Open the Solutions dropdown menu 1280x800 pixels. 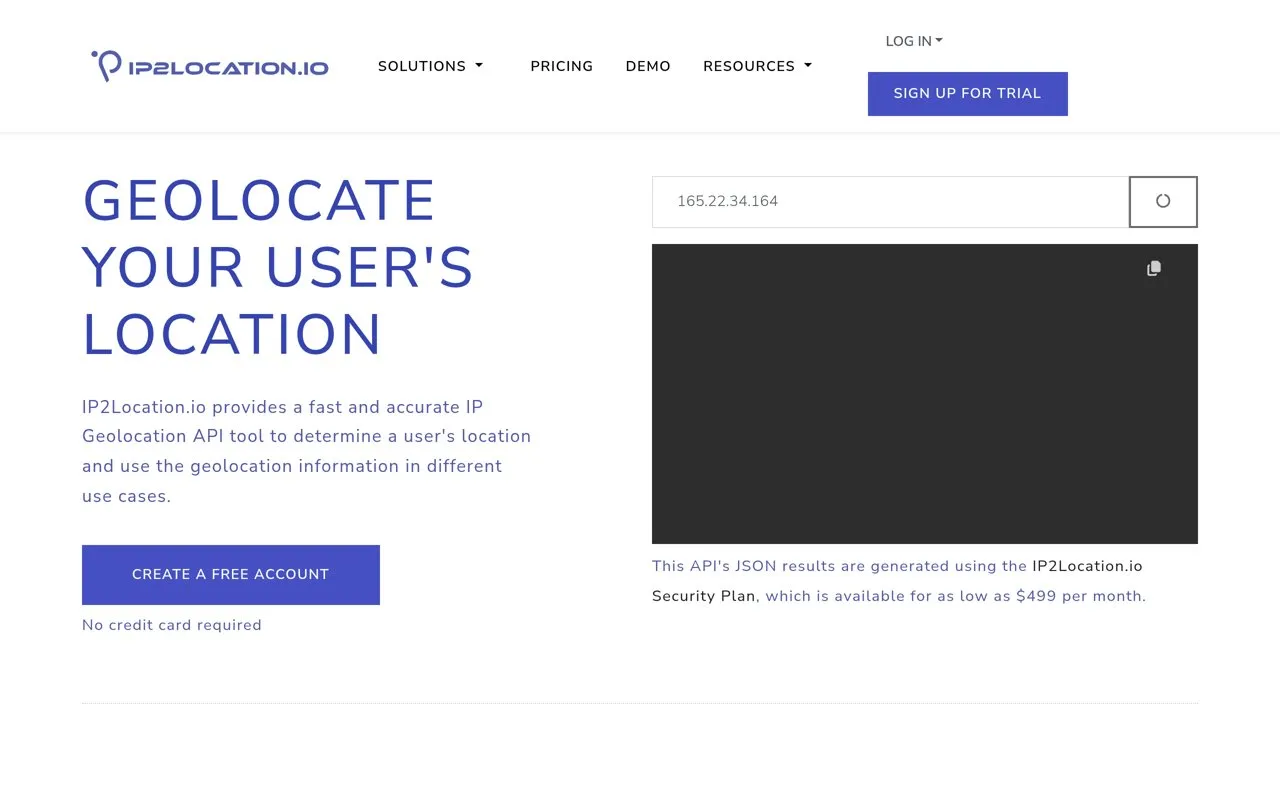[431, 66]
